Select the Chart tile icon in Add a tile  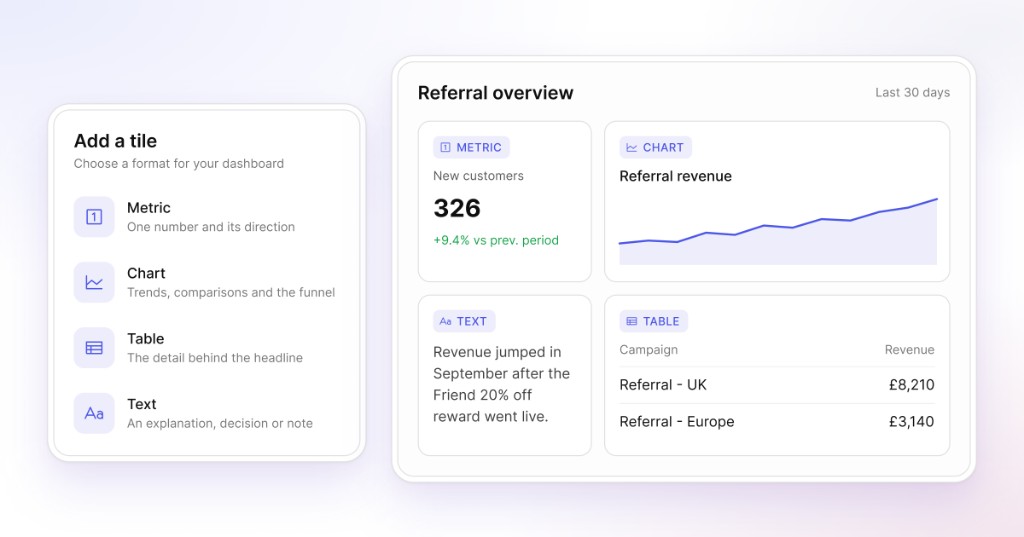(x=94, y=282)
